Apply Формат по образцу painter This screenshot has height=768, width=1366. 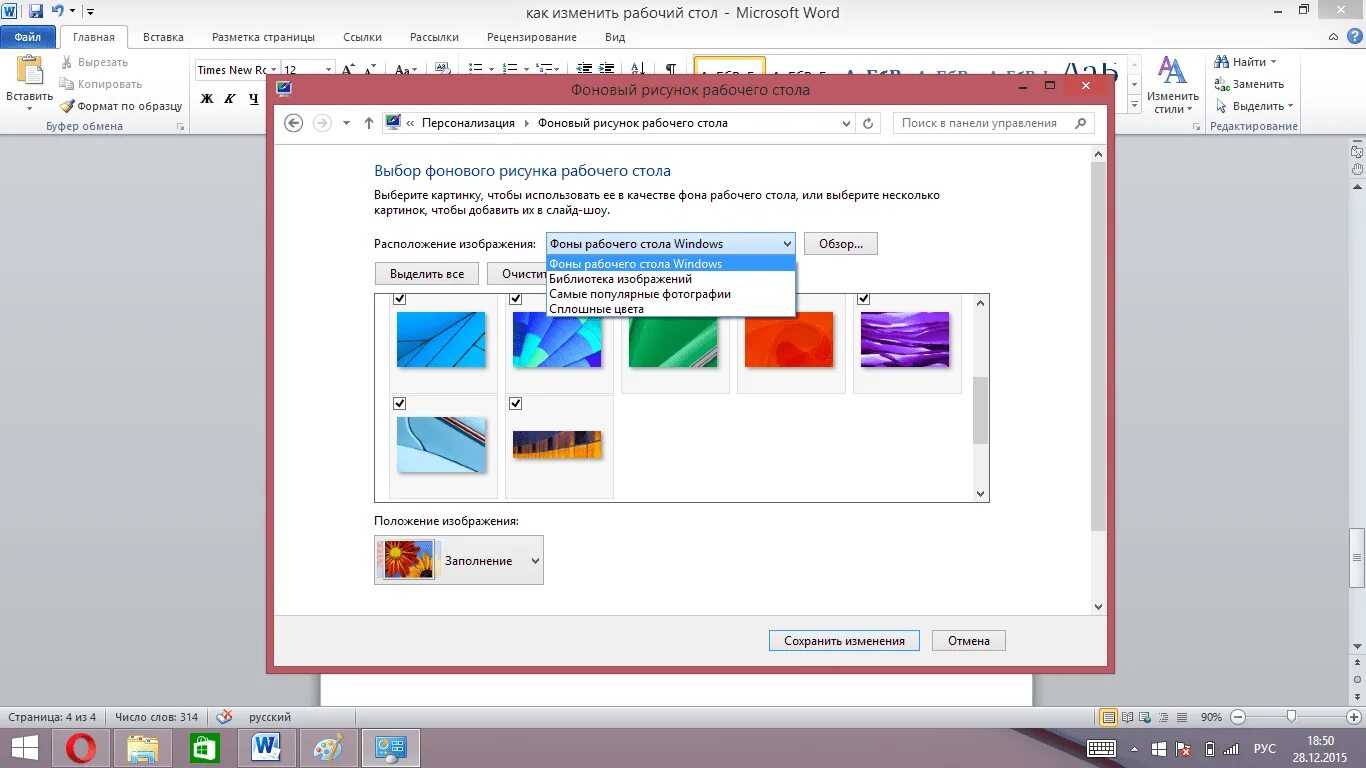coord(121,106)
